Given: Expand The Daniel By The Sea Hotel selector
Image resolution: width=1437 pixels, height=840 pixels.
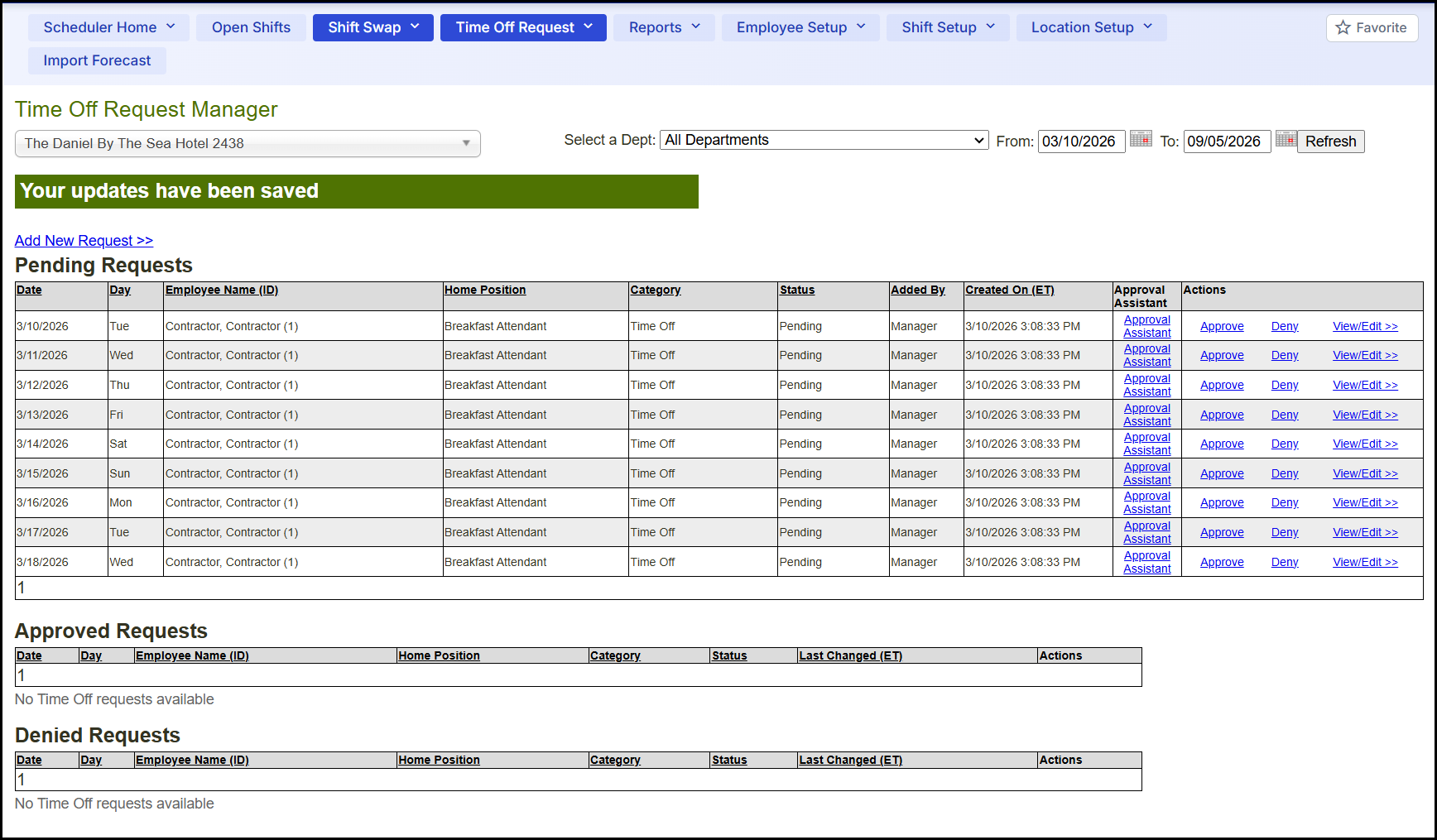Looking at the screenshot, I should pos(248,144).
